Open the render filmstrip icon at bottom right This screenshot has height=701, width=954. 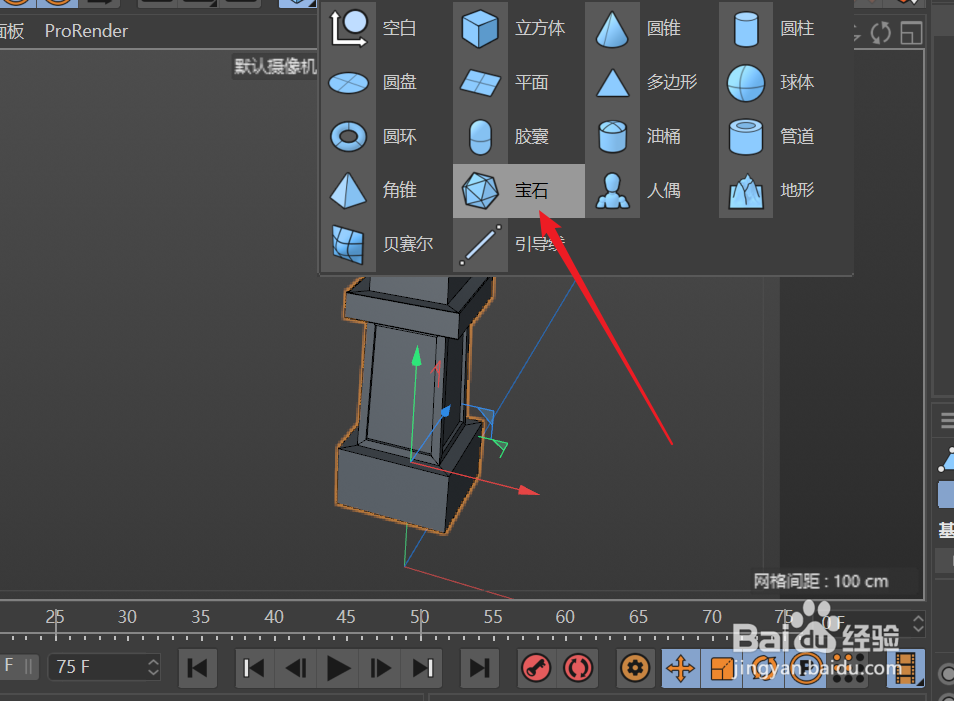coord(905,668)
